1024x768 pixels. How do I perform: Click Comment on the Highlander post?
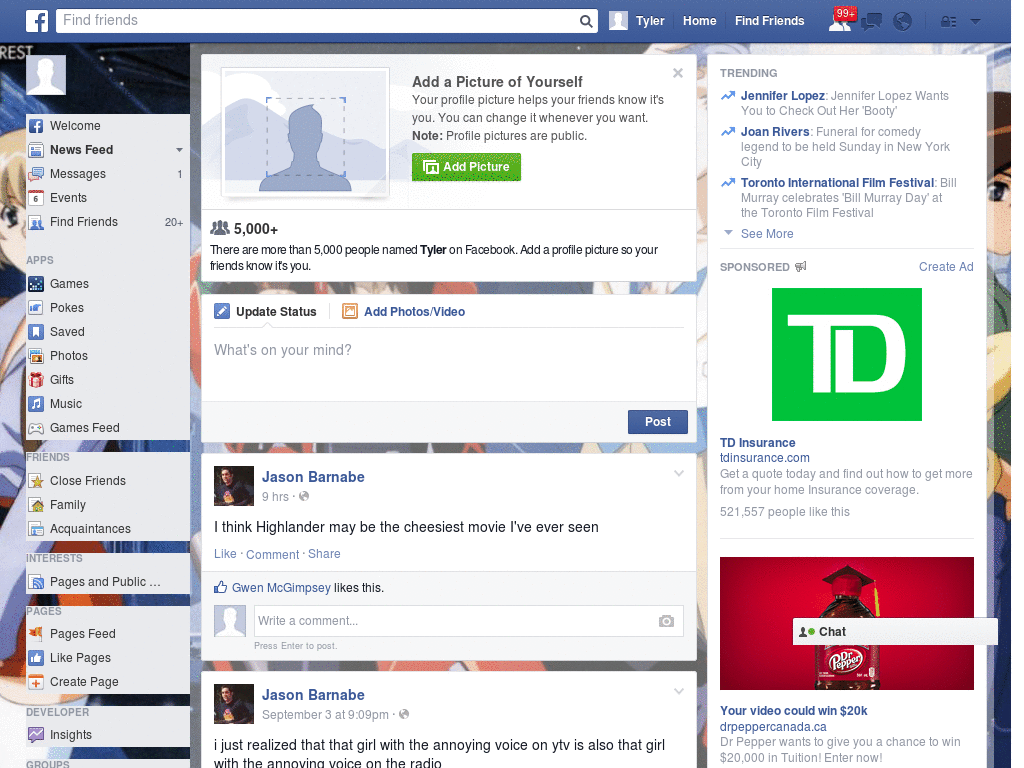(x=272, y=554)
